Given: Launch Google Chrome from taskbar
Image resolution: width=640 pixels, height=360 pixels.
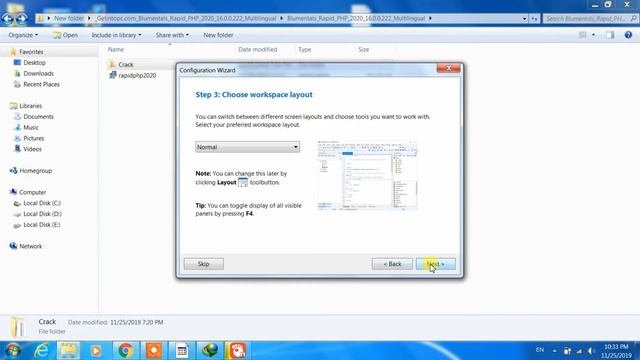Looking at the screenshot, I should click(126, 351).
